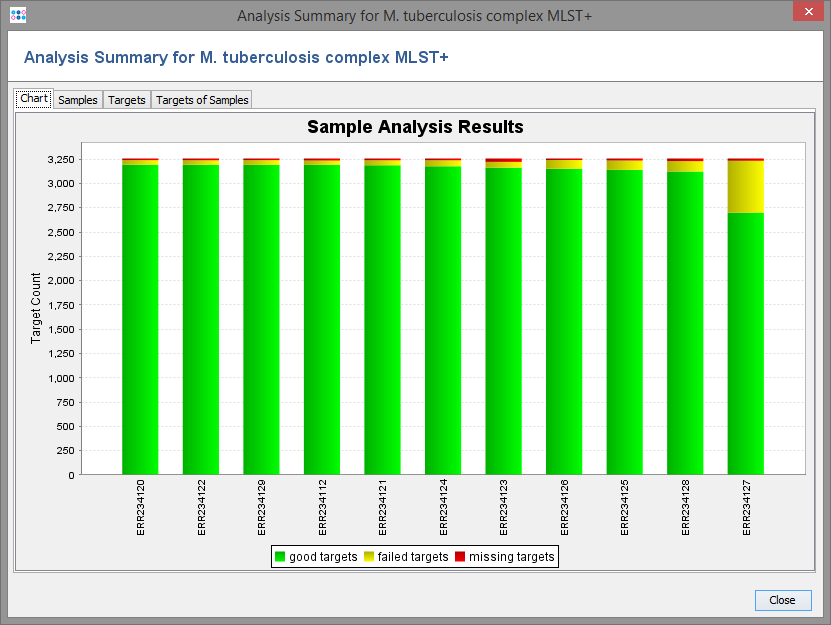This screenshot has height=625, width=831.
Task: Click the 'missing targets' legend text
Action: [511, 557]
